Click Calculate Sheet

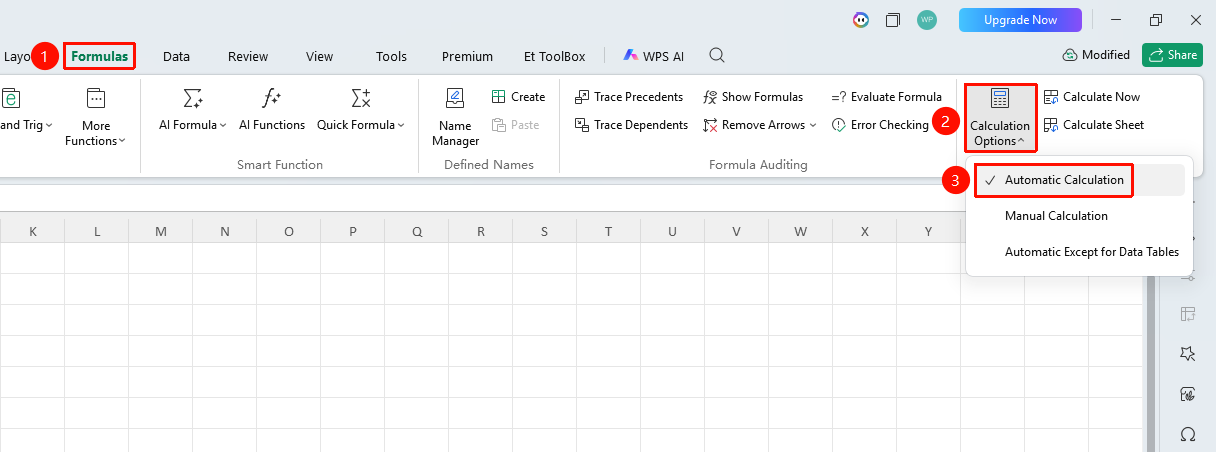1094,125
